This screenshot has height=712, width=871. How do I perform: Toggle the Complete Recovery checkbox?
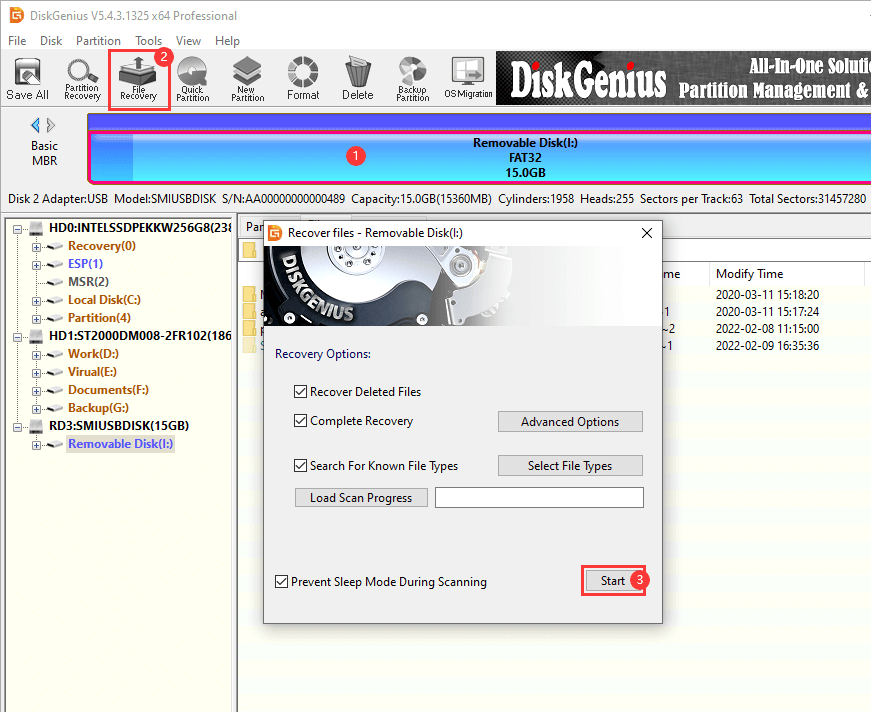click(301, 421)
